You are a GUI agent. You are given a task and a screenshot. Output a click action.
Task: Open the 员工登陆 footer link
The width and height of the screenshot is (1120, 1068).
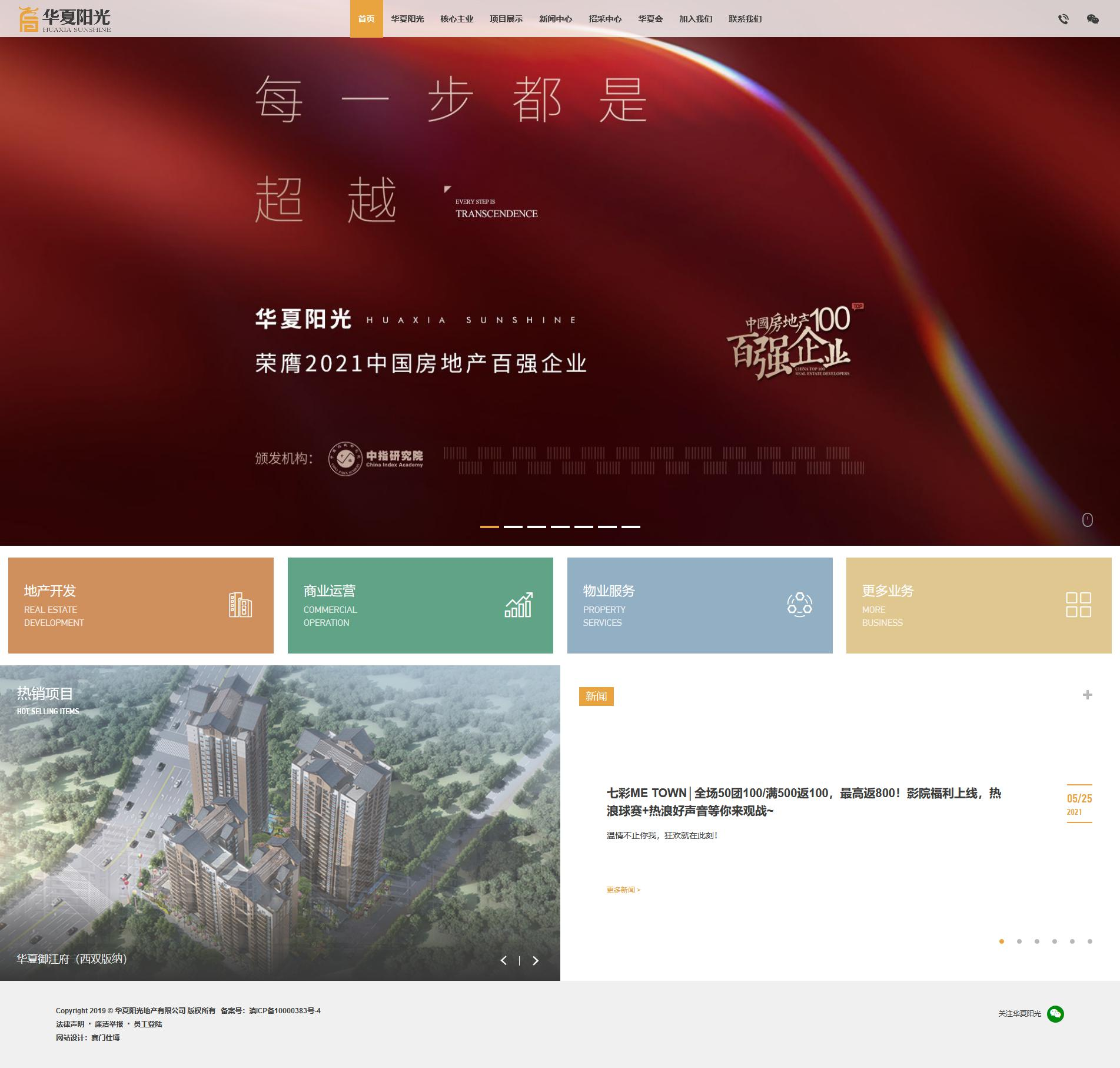pyautogui.click(x=148, y=1024)
